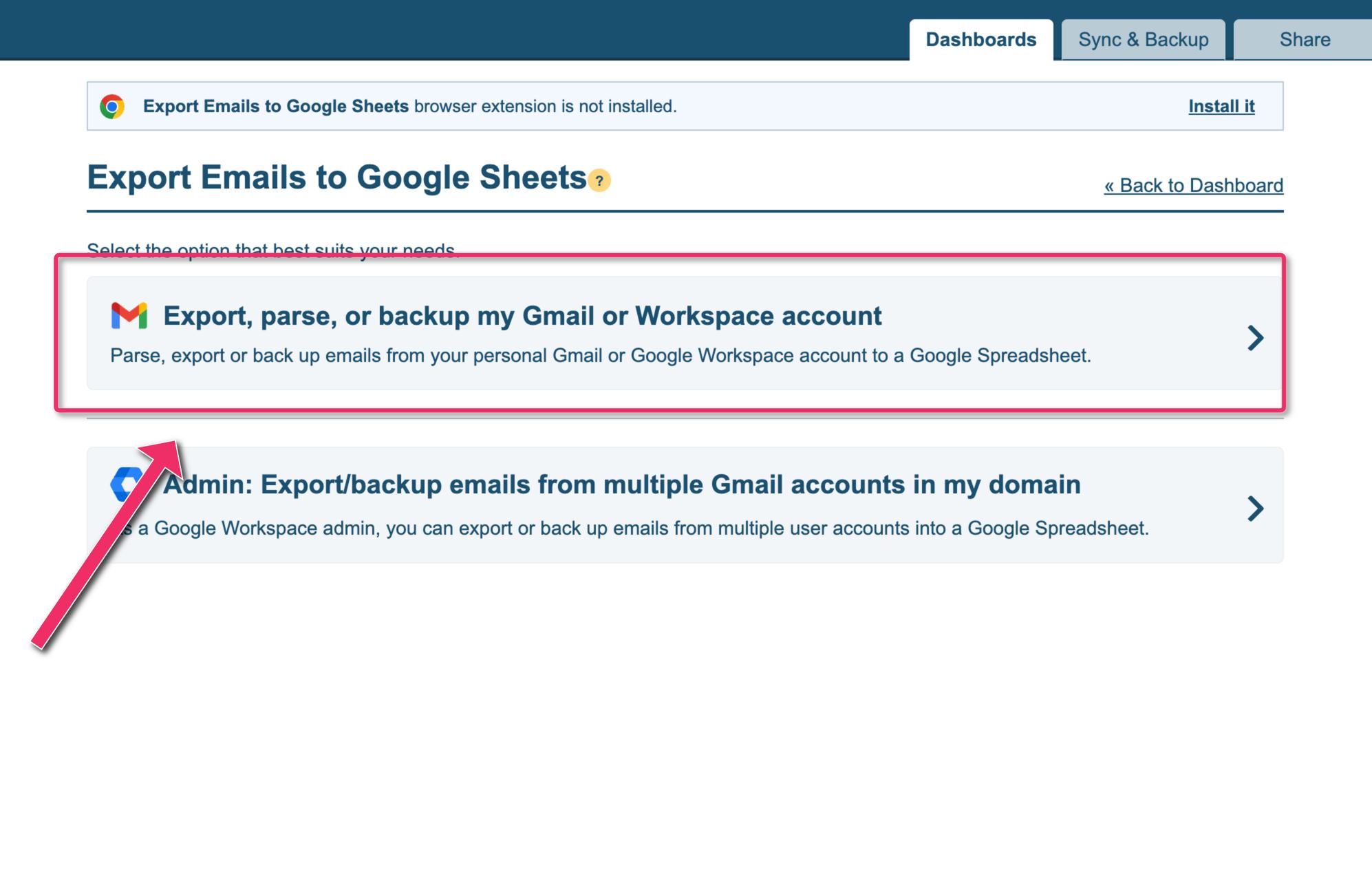This screenshot has width=1372, height=896.
Task: Select 'Admin: Export/backup emails' heading
Action: pyautogui.click(x=621, y=484)
